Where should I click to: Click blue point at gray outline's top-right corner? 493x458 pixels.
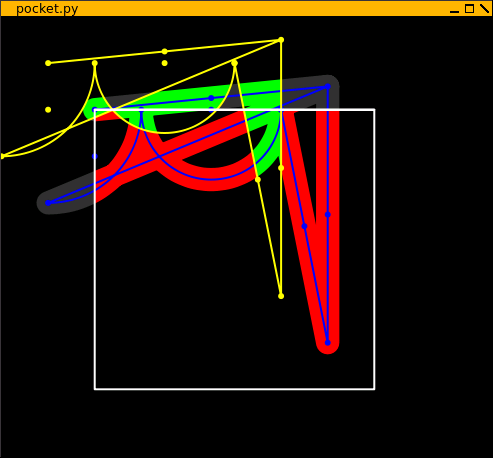pyautogui.click(x=328, y=87)
